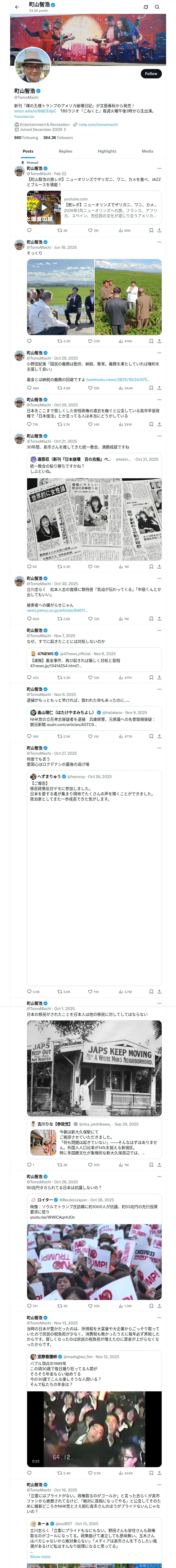Bookmark the Oct 28 post about 小野田紀美
The width and height of the screenshot is (176, 1568).
(151, 388)
